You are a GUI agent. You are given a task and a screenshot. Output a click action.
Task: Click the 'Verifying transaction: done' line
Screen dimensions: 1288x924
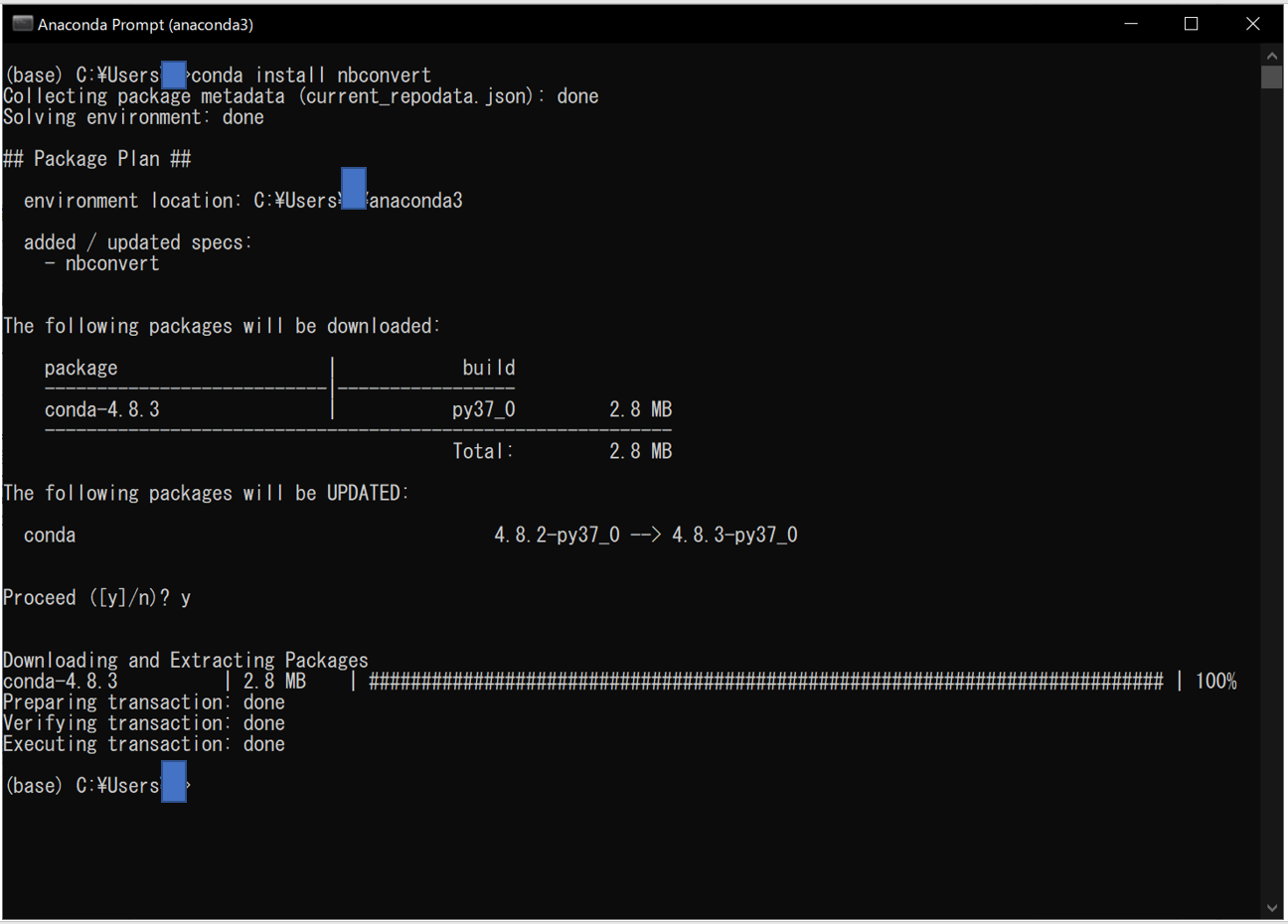[144, 723]
